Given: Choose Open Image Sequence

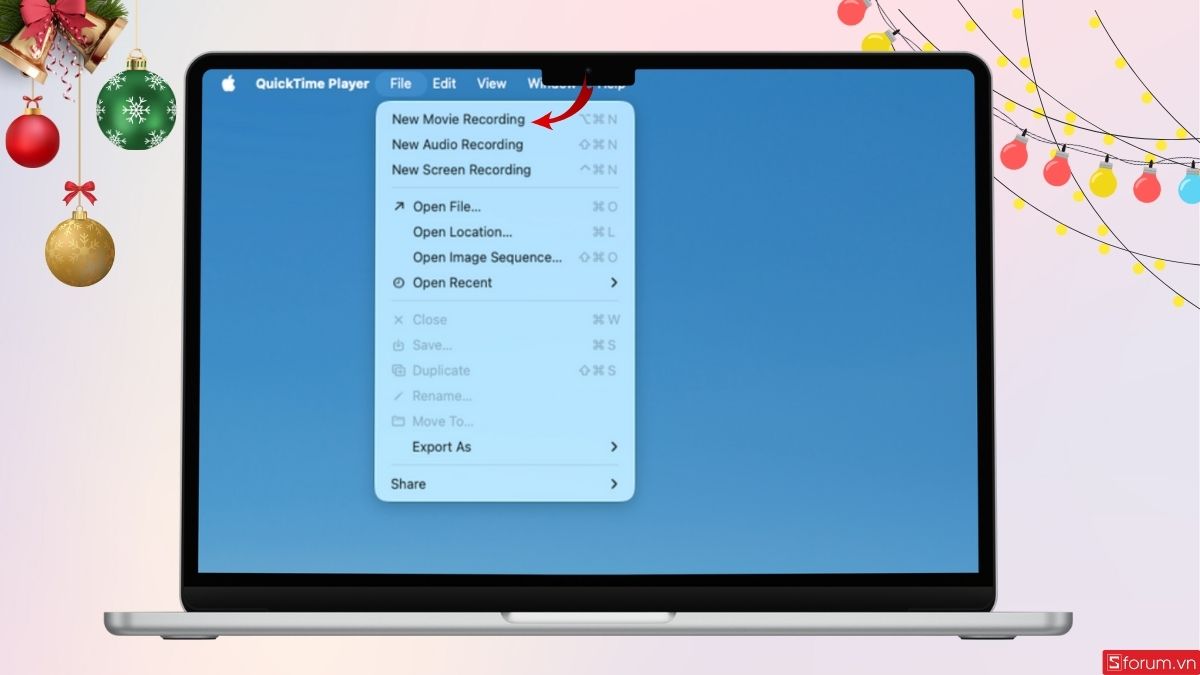Looking at the screenshot, I should [x=487, y=257].
